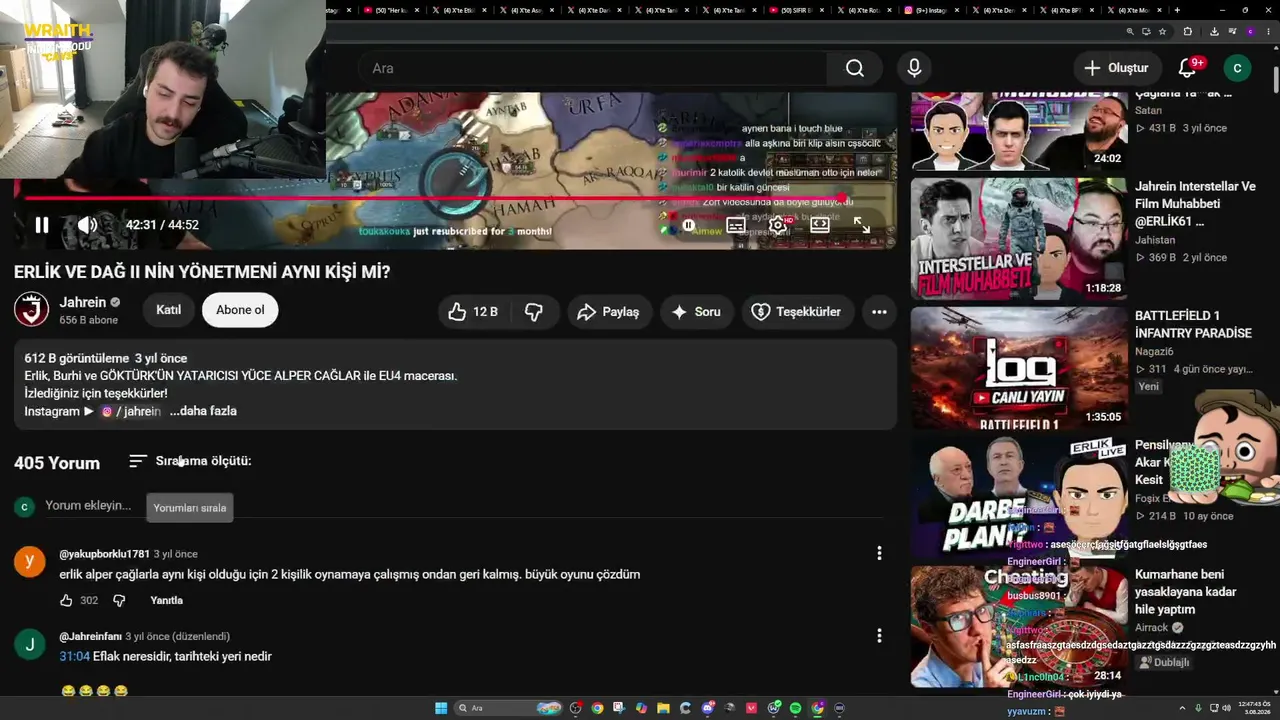
Task: Open the browser downloads icon
Action: pos(1214,32)
